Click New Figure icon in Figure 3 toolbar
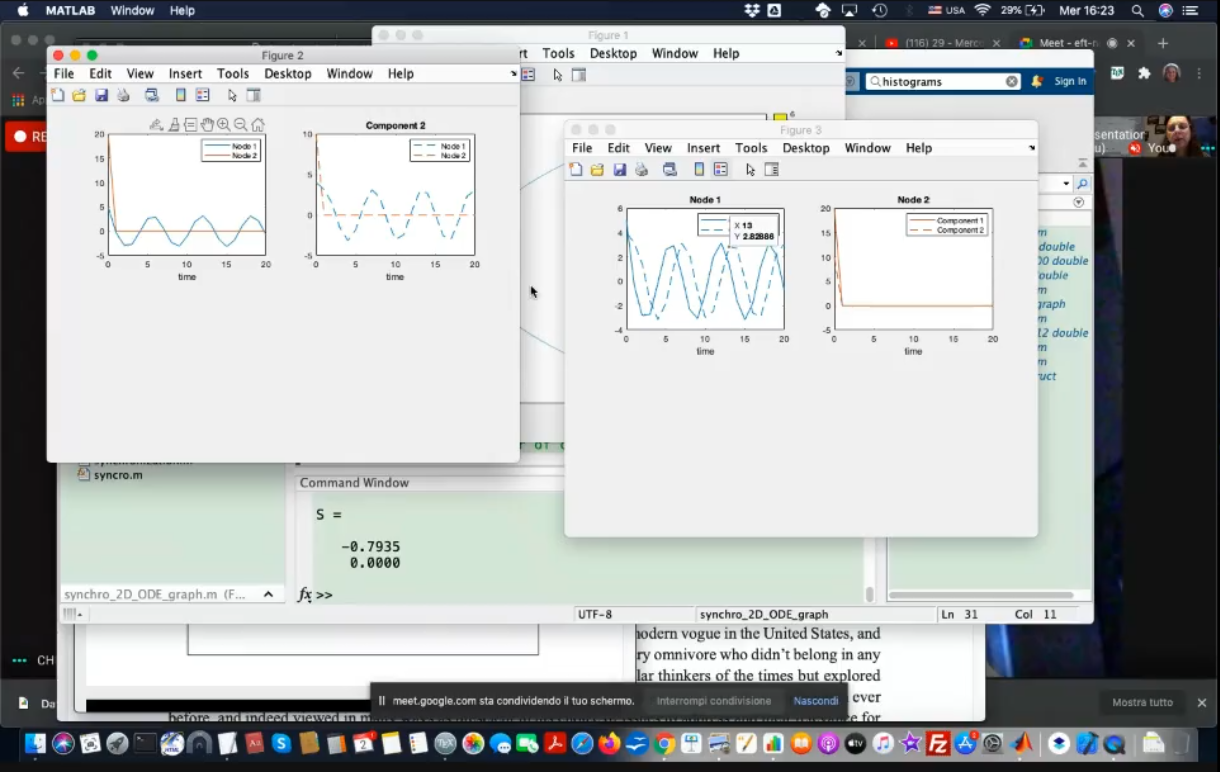The image size is (1220, 772). pyautogui.click(x=576, y=170)
